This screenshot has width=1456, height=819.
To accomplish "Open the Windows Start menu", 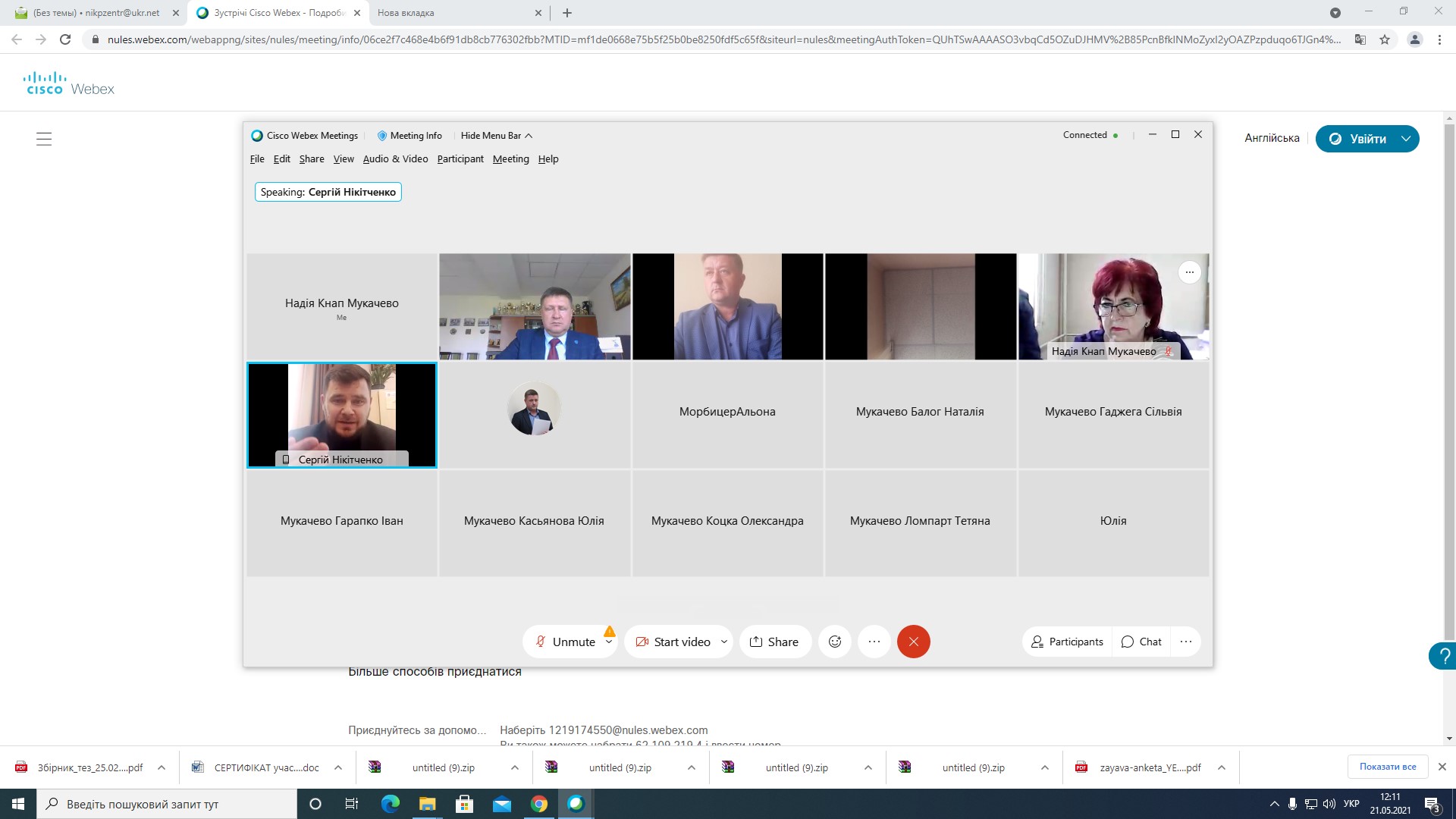I will click(x=18, y=804).
